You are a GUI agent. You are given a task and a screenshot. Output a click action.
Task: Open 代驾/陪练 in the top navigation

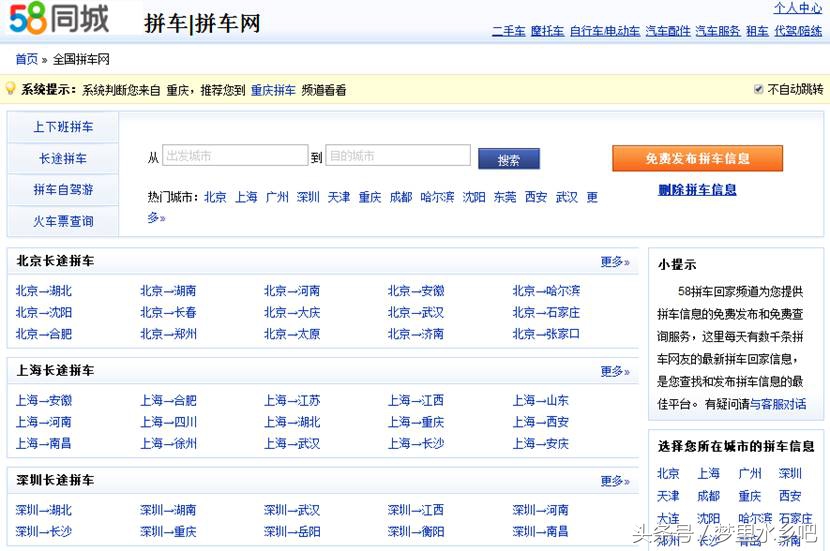798,31
